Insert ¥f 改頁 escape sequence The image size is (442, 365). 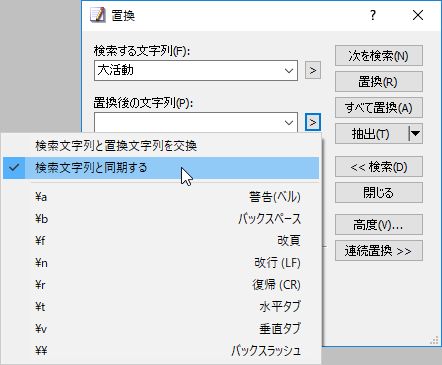(x=161, y=241)
